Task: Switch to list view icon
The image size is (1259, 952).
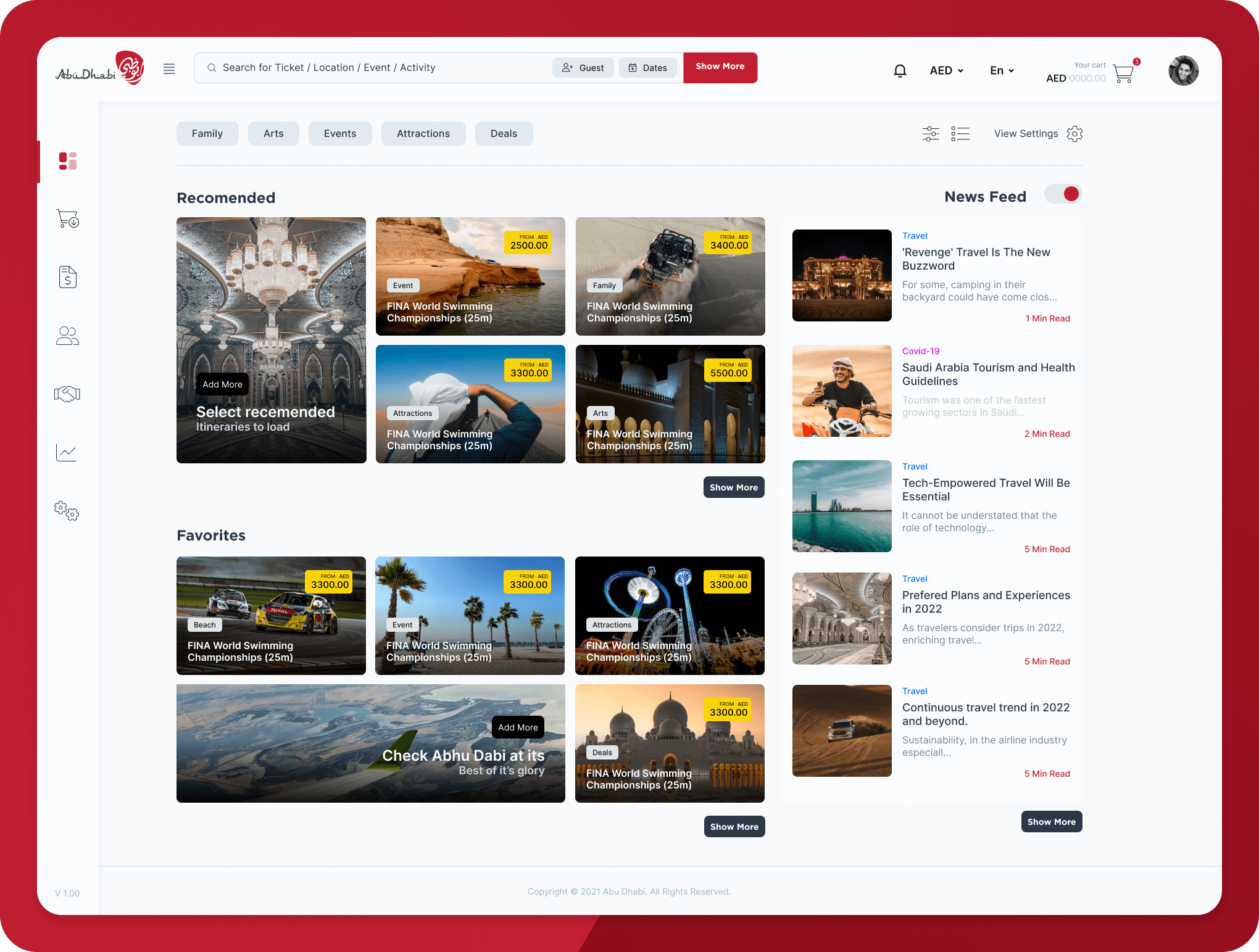Action: 960,134
